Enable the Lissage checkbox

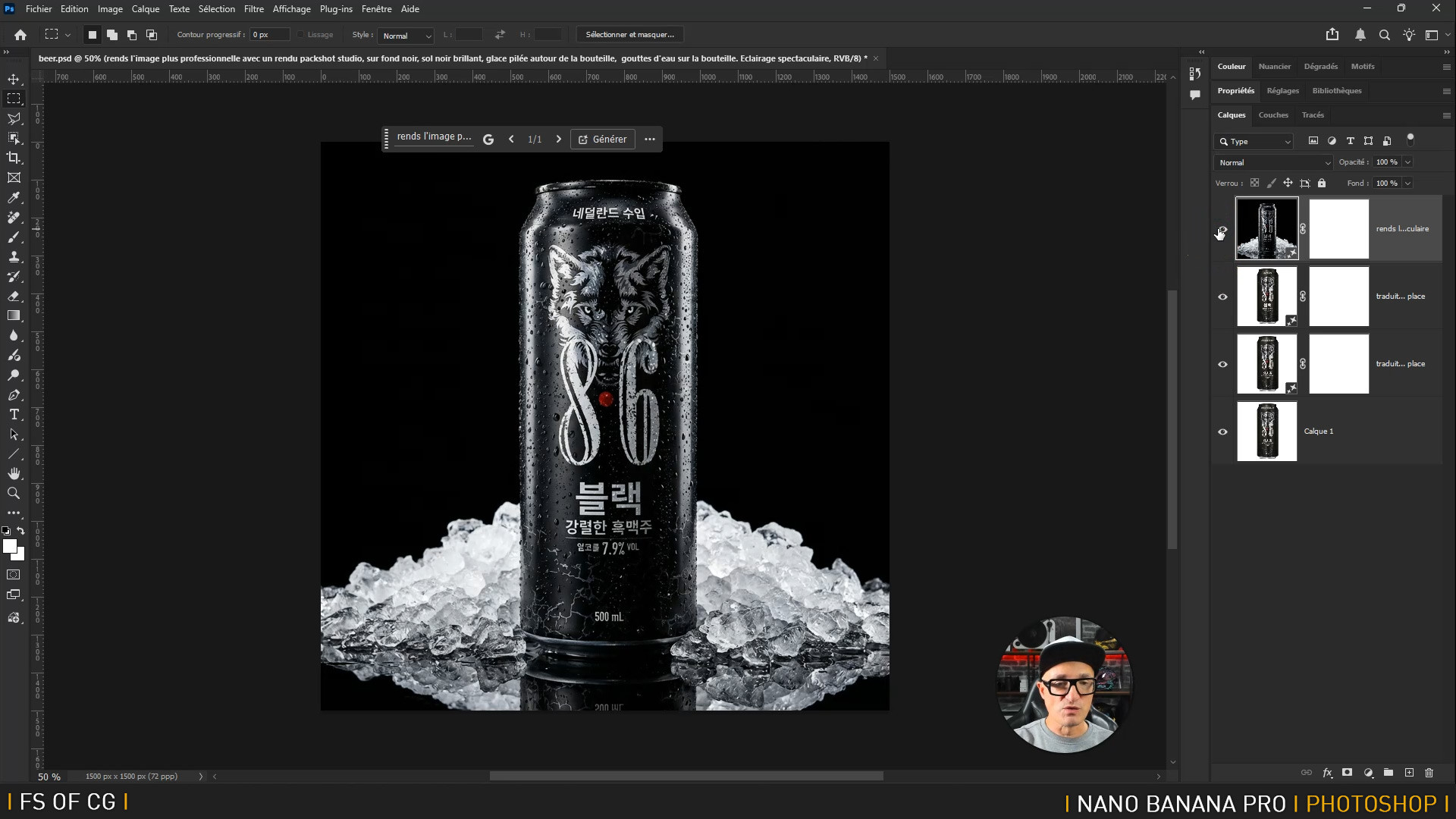point(301,35)
